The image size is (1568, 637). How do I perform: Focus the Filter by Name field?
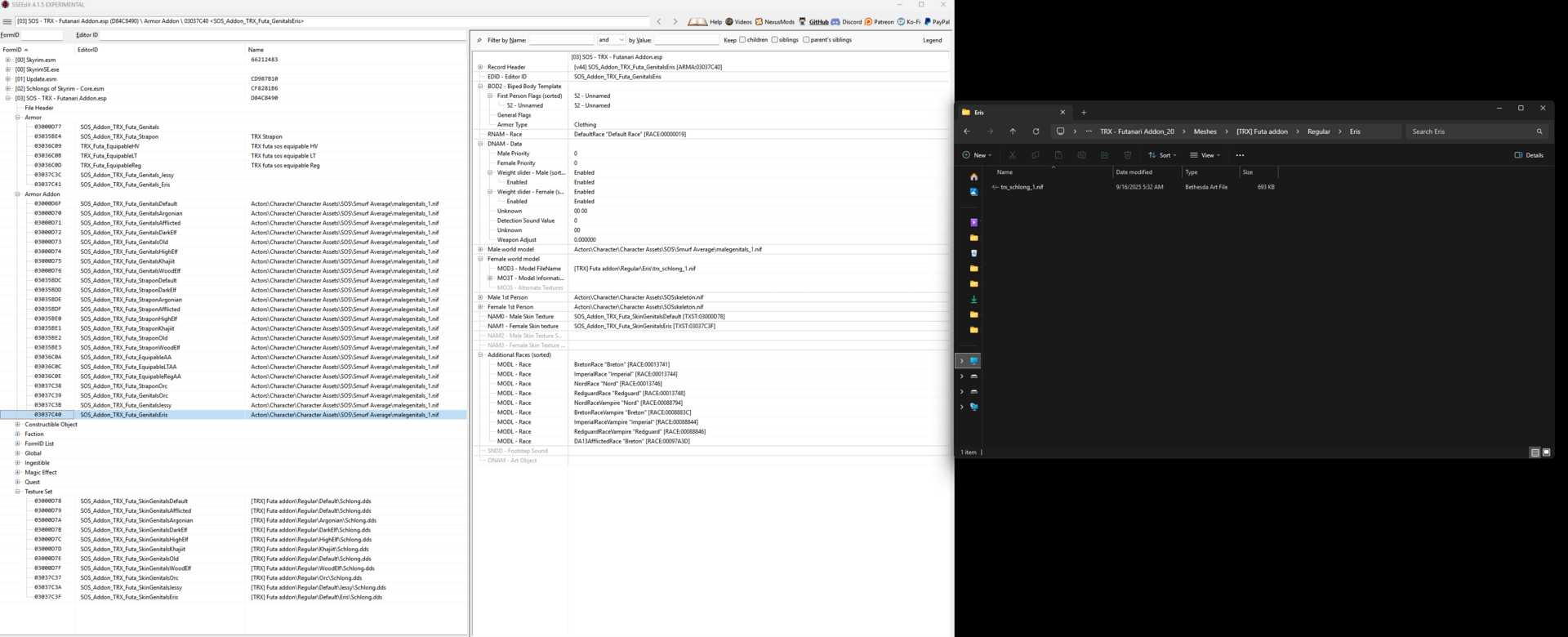pos(561,40)
